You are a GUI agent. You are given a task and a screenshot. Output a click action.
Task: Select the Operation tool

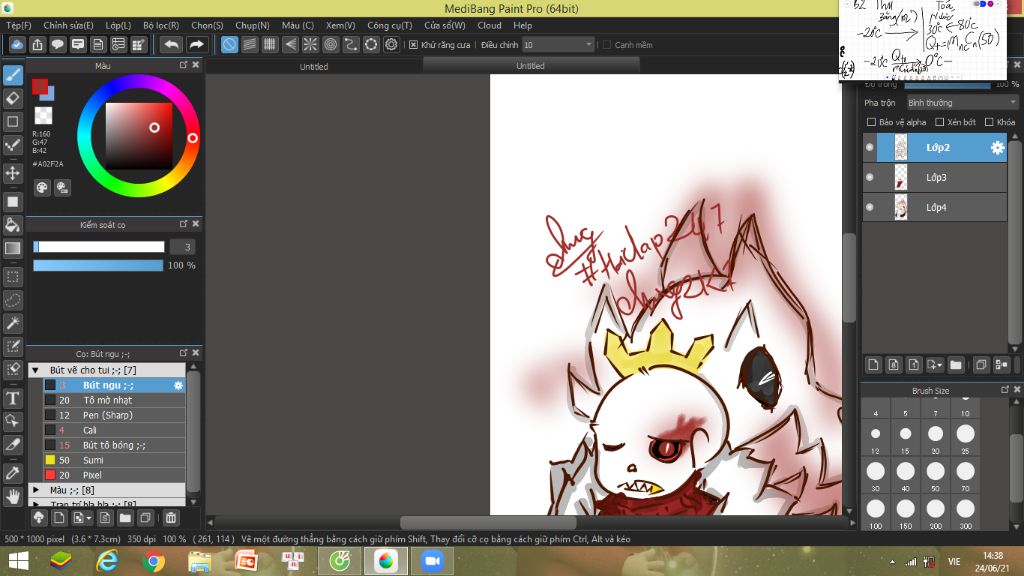pos(12,421)
